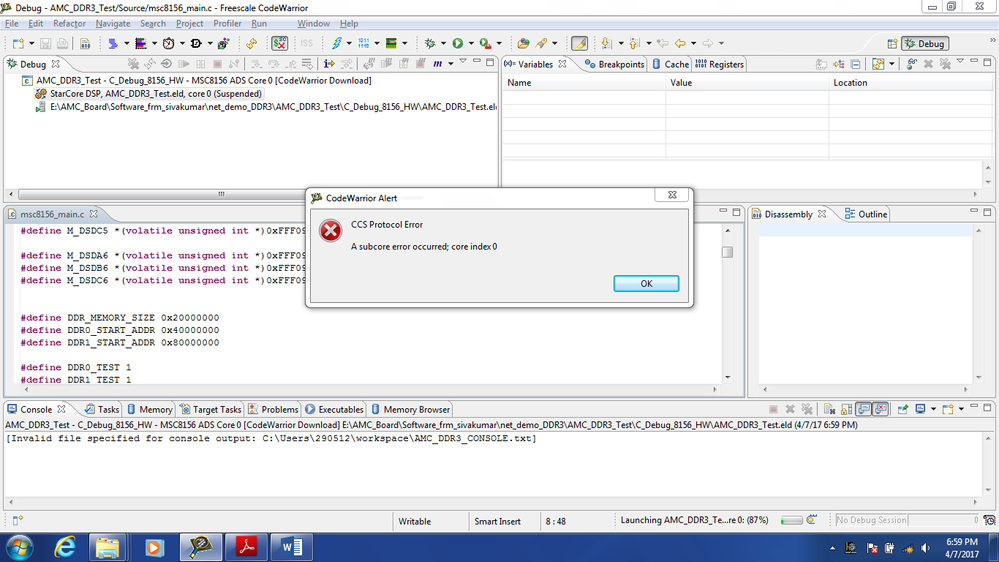Open the Project menu
The width and height of the screenshot is (999, 562).
pos(189,24)
